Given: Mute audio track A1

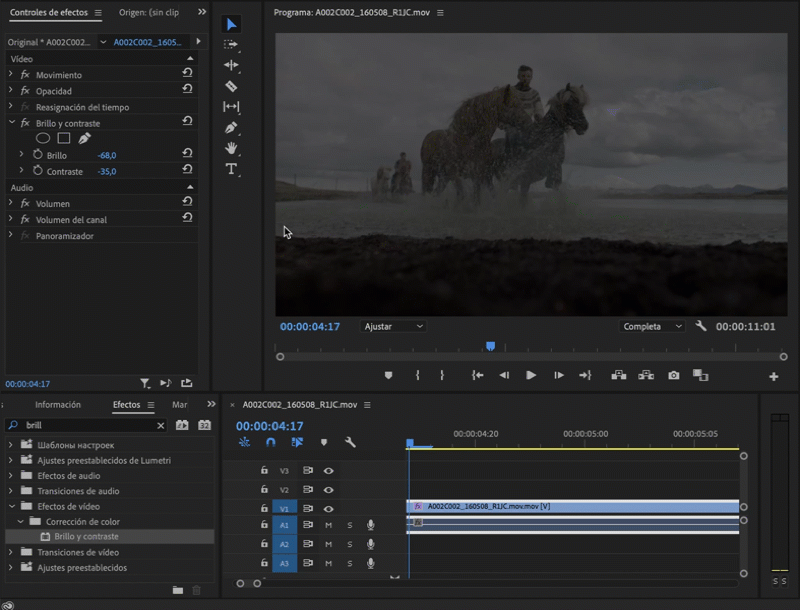Looking at the screenshot, I should point(328,526).
